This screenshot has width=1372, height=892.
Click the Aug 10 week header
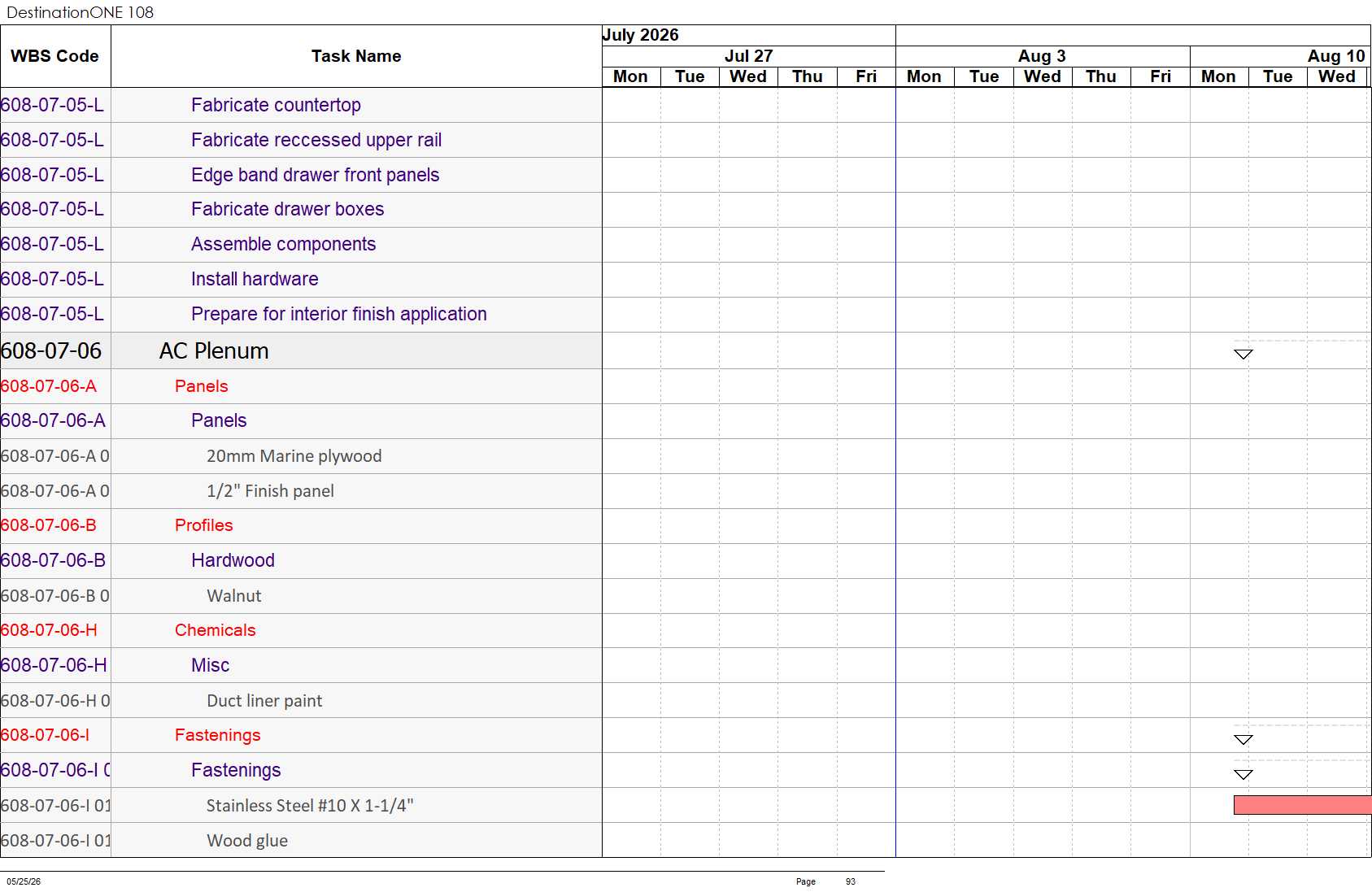coord(1335,56)
